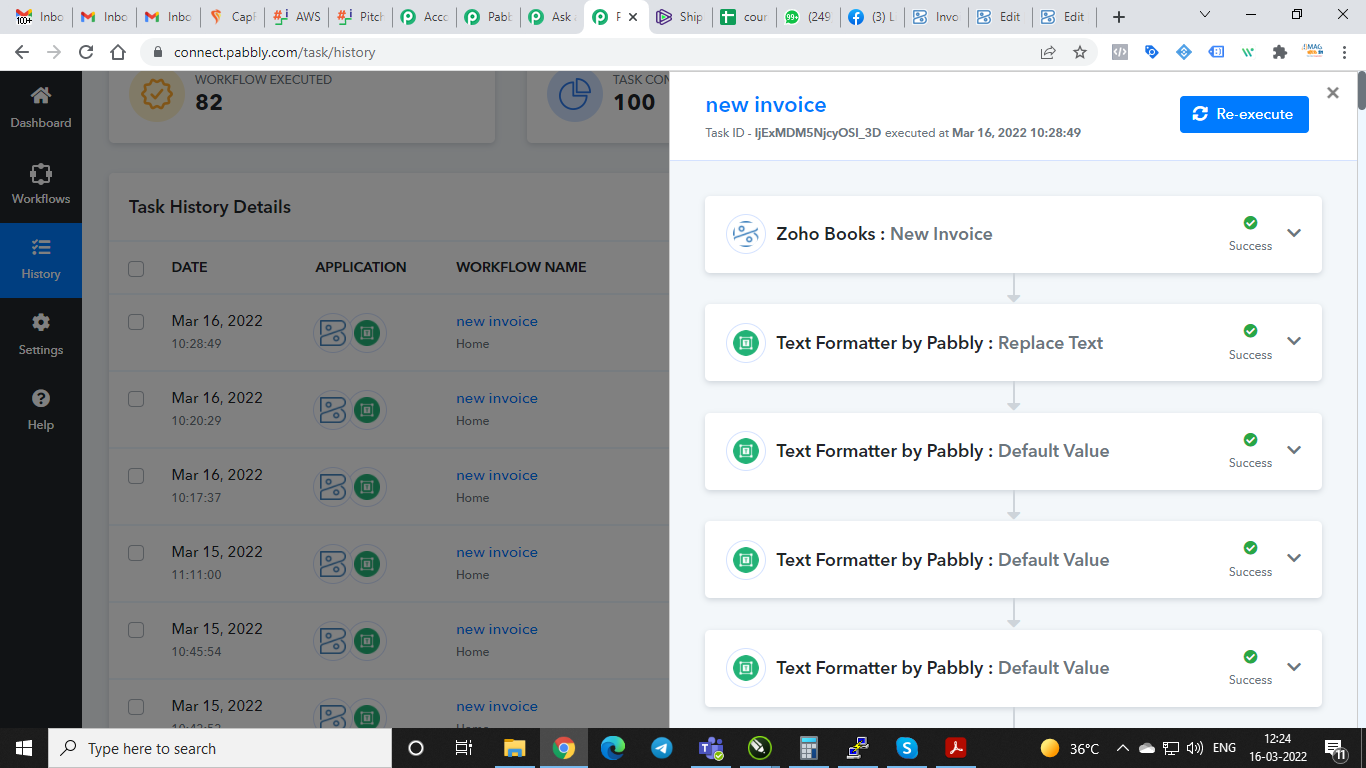Tick the select-all checkbox in the table header
The width and height of the screenshot is (1366, 768).
136,268
